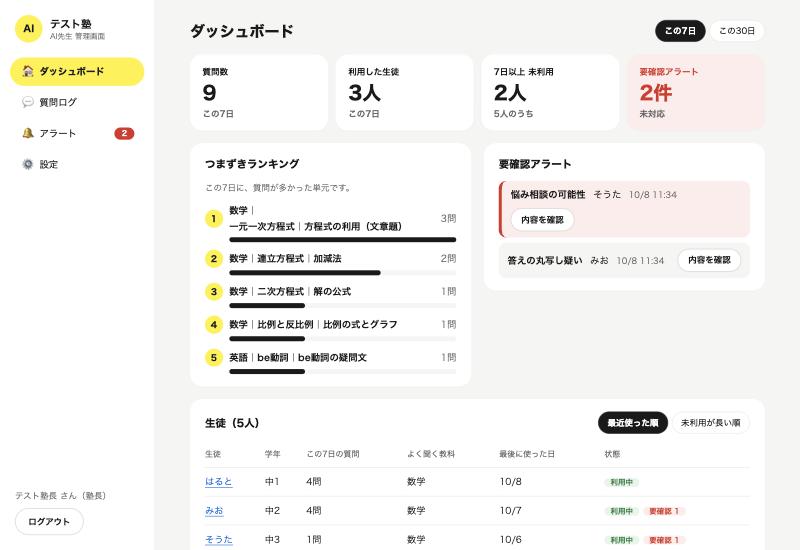Screen dimensions: 800x550
Task: Click 内容を確認 for 答えの丸写し疑い alert
Action: click(709, 260)
